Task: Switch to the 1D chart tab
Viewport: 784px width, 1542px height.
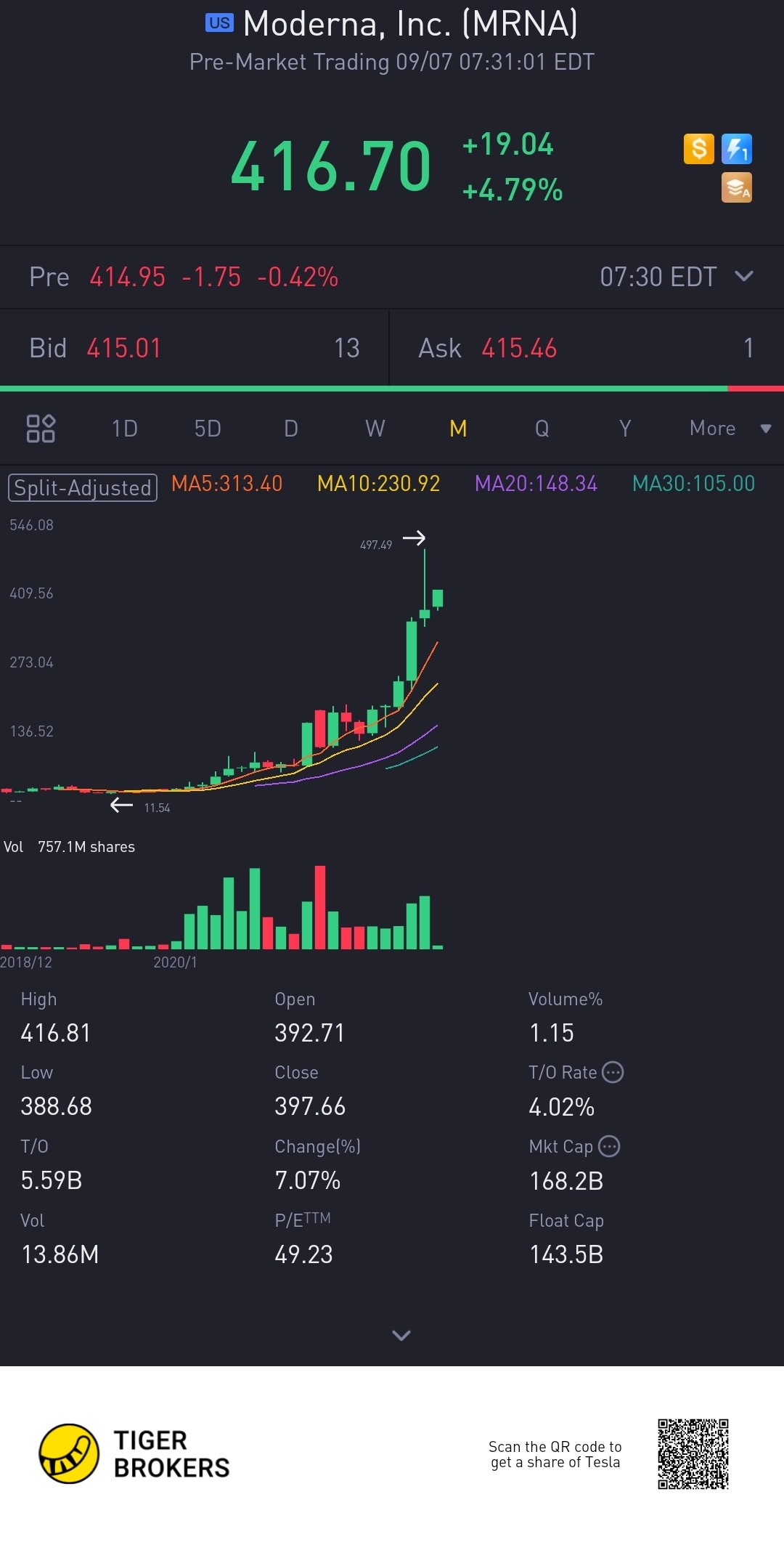Action: coord(125,429)
